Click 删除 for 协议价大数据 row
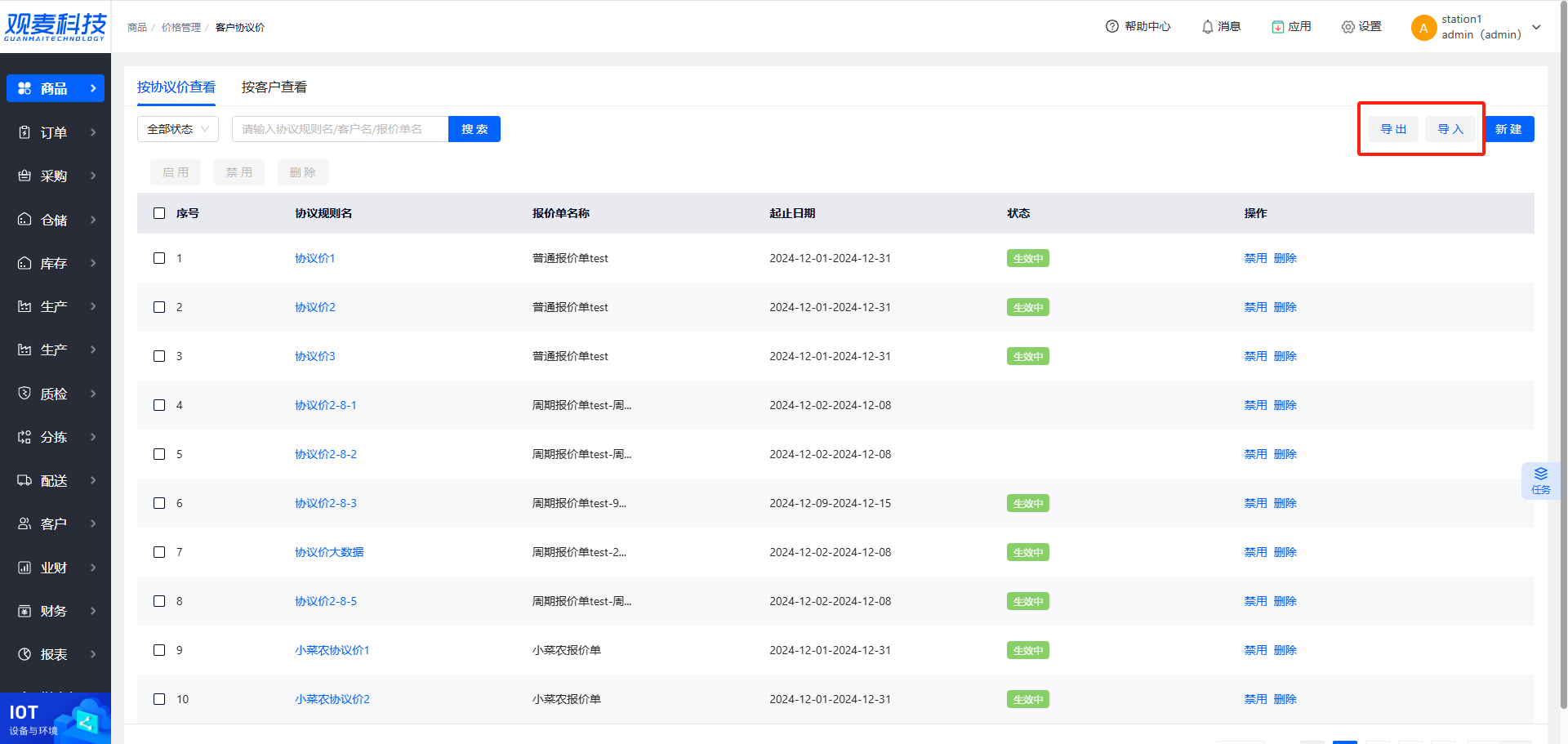1568x744 pixels. tap(1285, 552)
